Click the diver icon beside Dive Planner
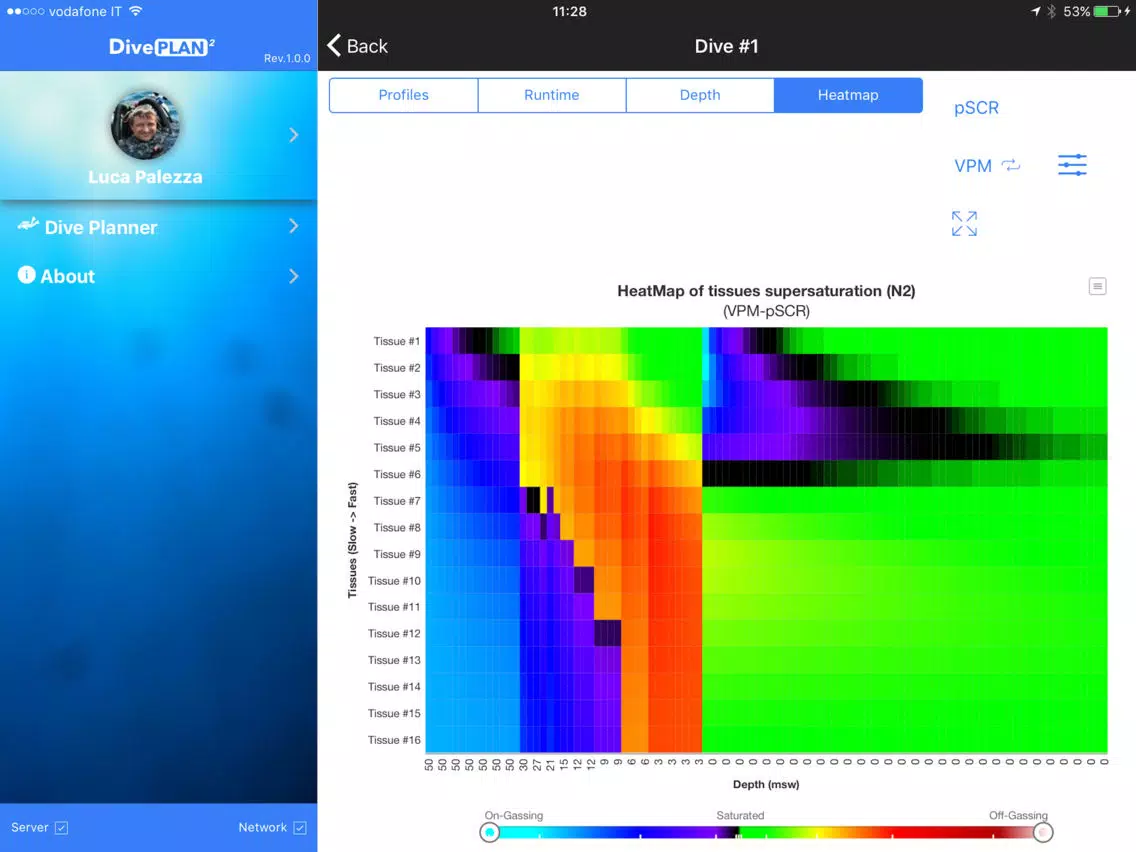This screenshot has height=852, width=1136. (x=28, y=225)
